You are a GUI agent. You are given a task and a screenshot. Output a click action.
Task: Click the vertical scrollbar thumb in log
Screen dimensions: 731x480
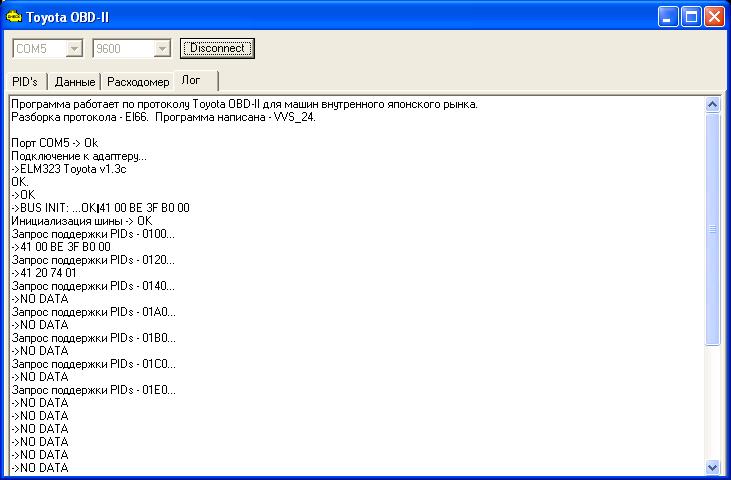tap(713, 228)
